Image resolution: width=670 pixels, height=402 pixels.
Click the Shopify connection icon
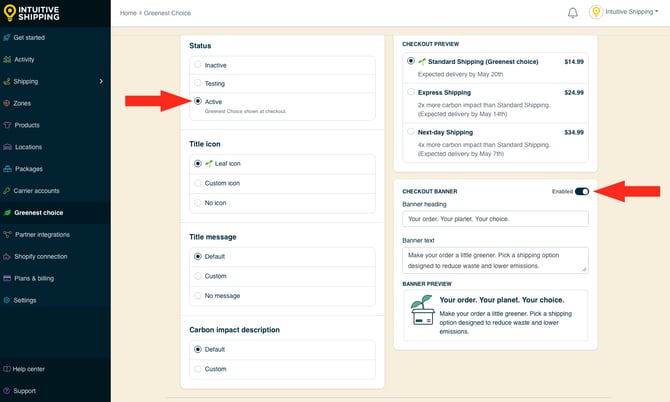point(7,256)
